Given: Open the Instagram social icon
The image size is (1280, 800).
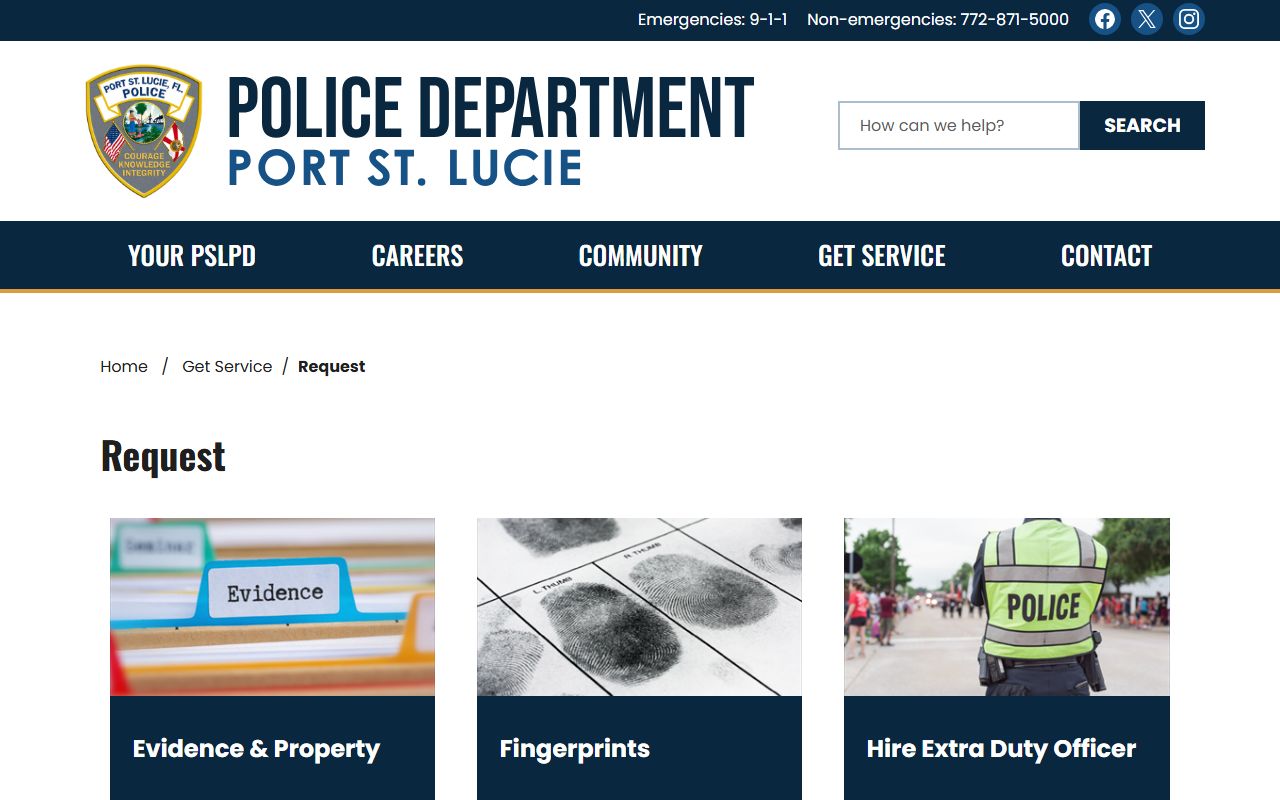Looking at the screenshot, I should point(1189,19).
